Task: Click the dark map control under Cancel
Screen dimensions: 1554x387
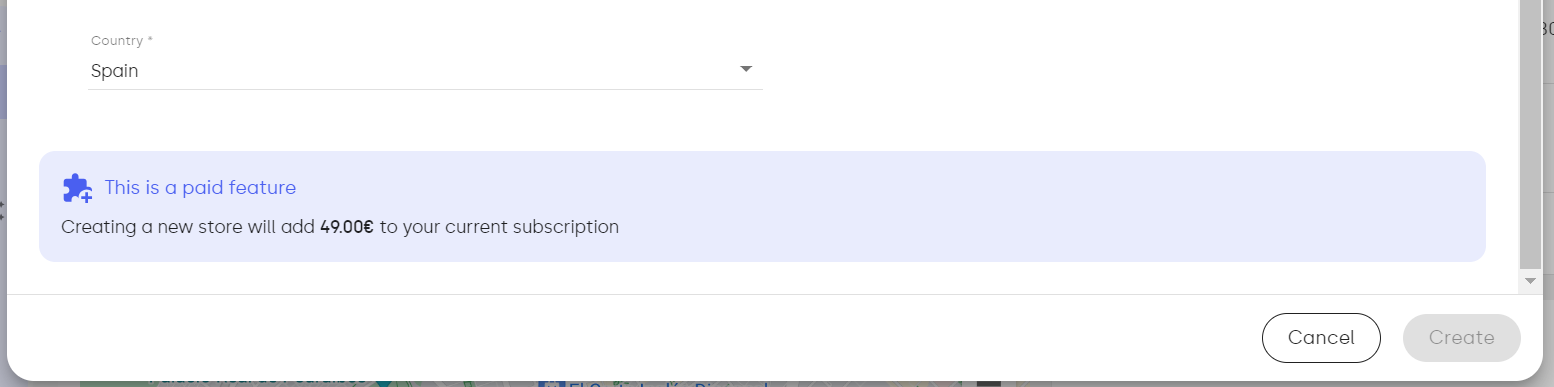Action: [x=988, y=383]
